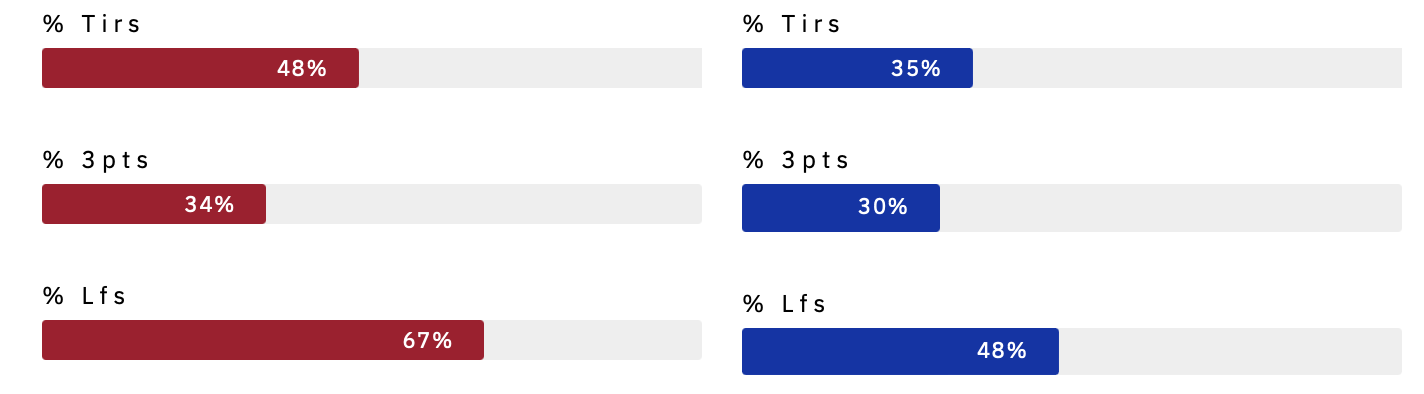
Task: Click the blue 30% 3pts bar
Action: point(841,208)
